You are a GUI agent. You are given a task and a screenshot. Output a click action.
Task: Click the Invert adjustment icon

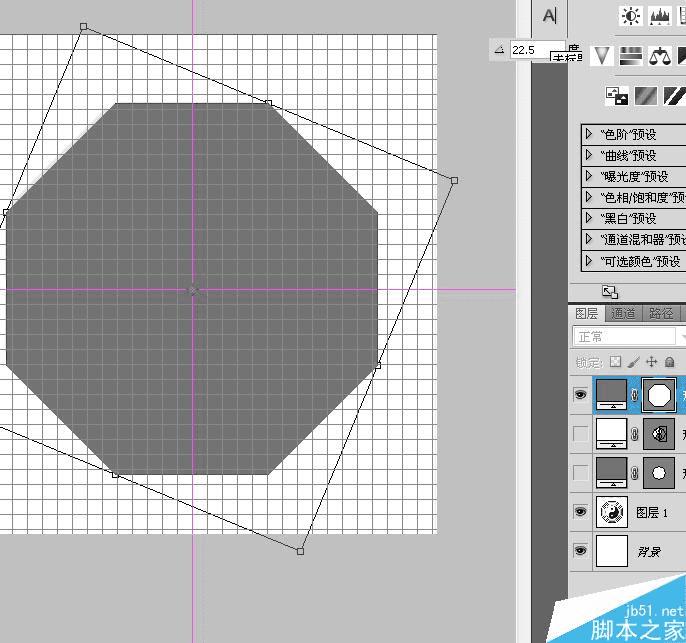[x=617, y=96]
